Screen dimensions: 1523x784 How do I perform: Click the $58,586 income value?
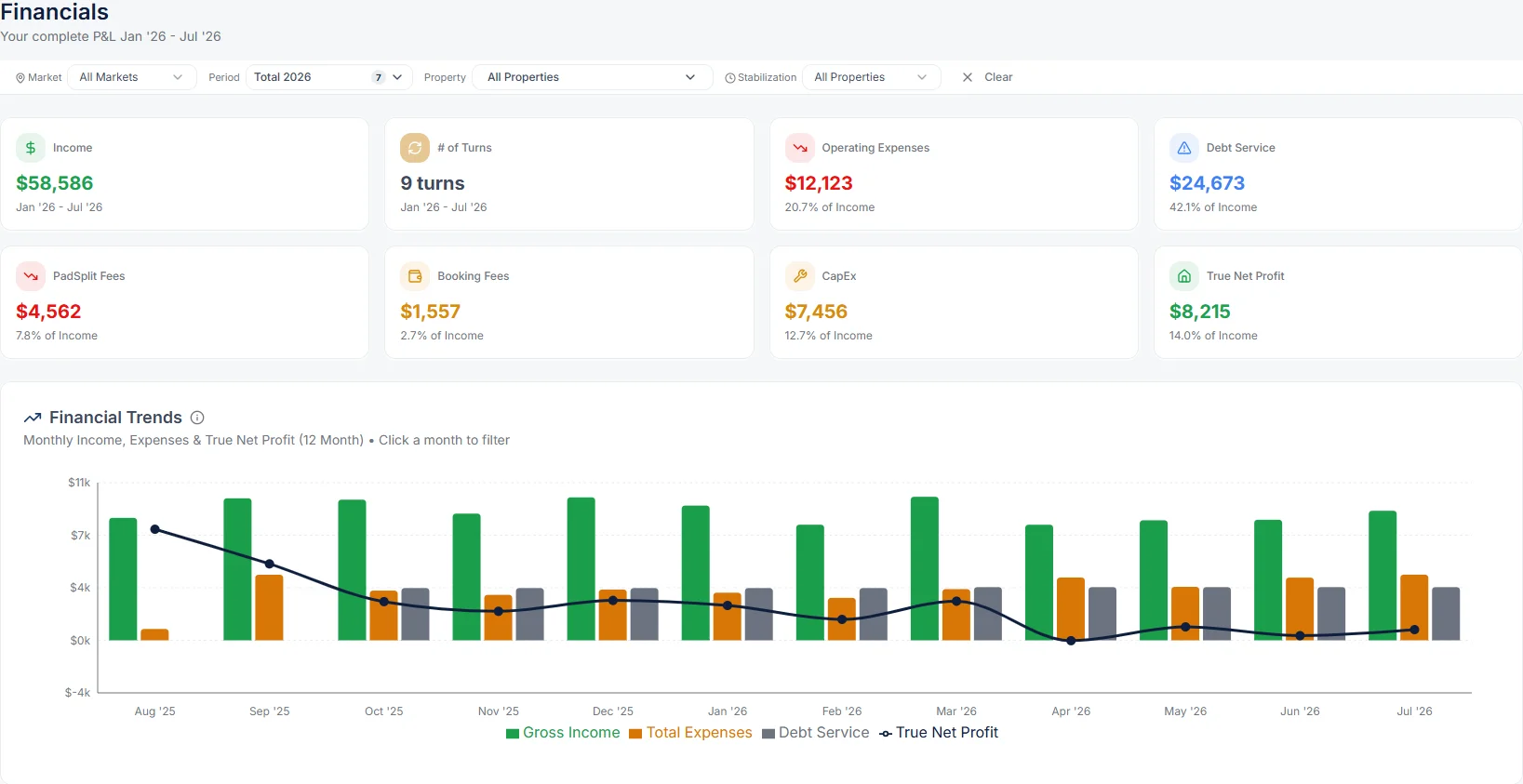[55, 183]
